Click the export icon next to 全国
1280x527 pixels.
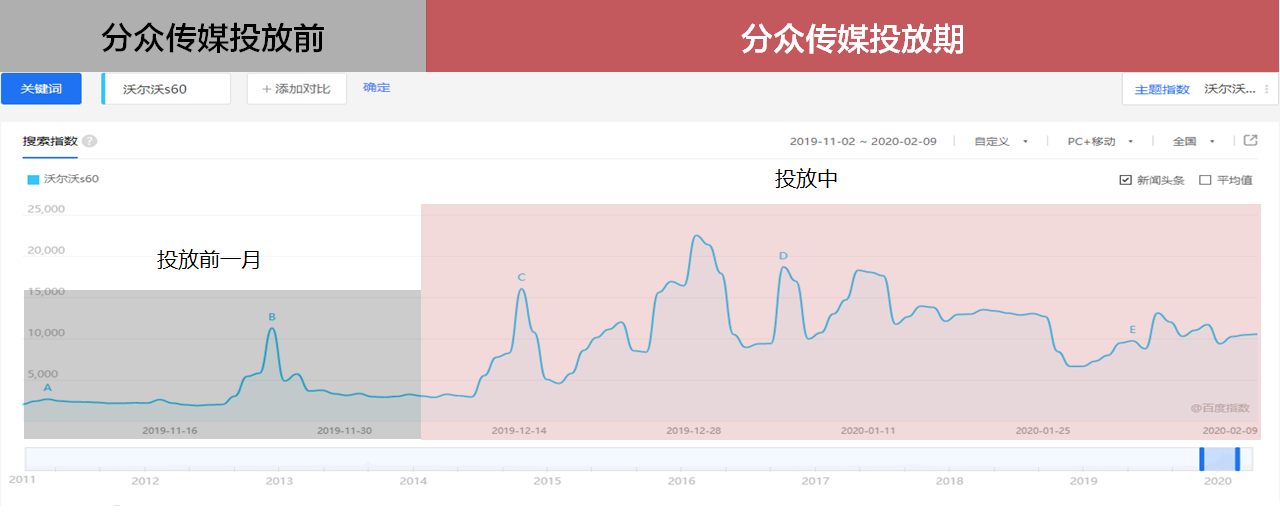pyautogui.click(x=1250, y=141)
